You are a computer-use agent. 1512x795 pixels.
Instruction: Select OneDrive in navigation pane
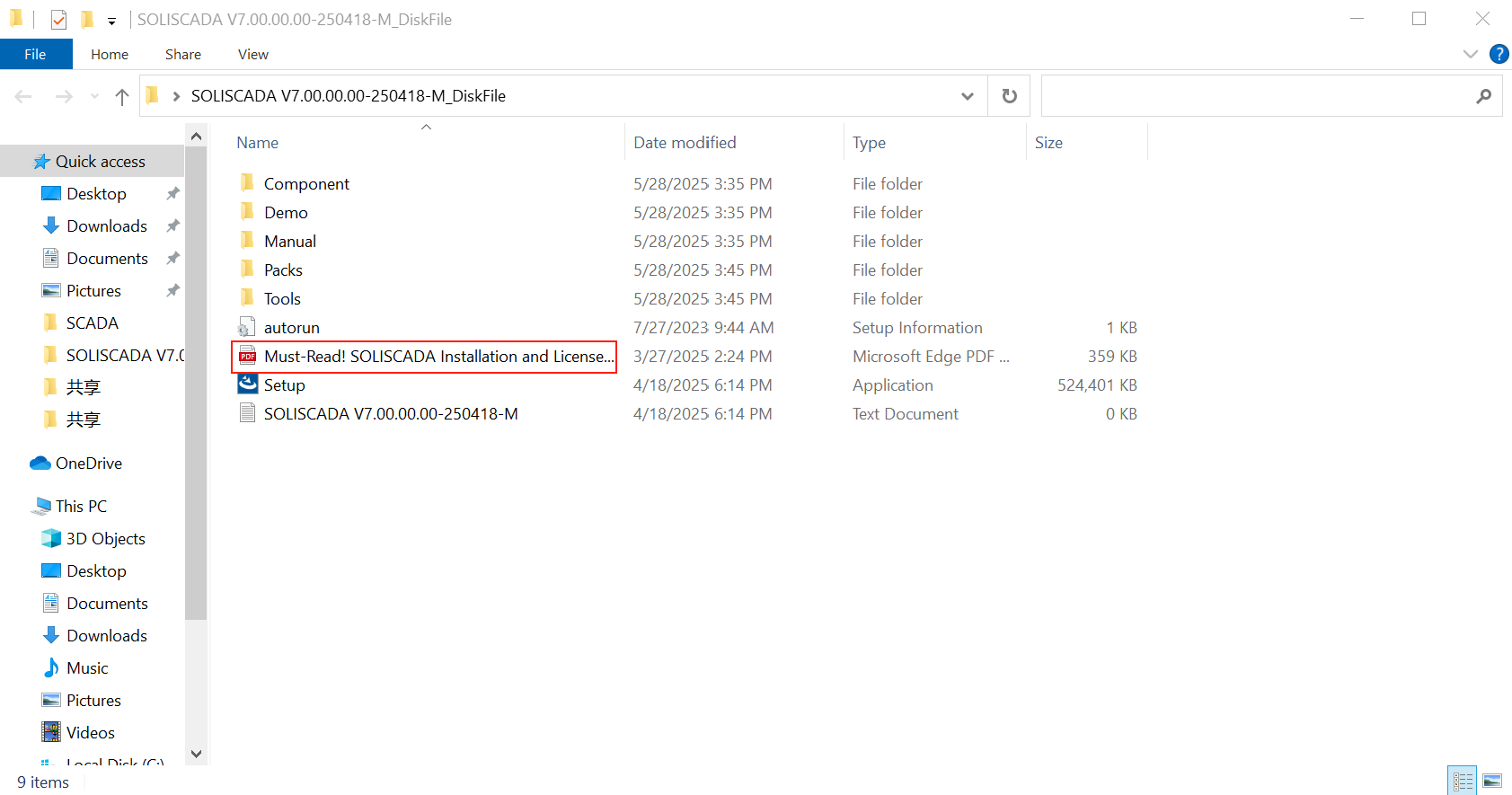88,464
